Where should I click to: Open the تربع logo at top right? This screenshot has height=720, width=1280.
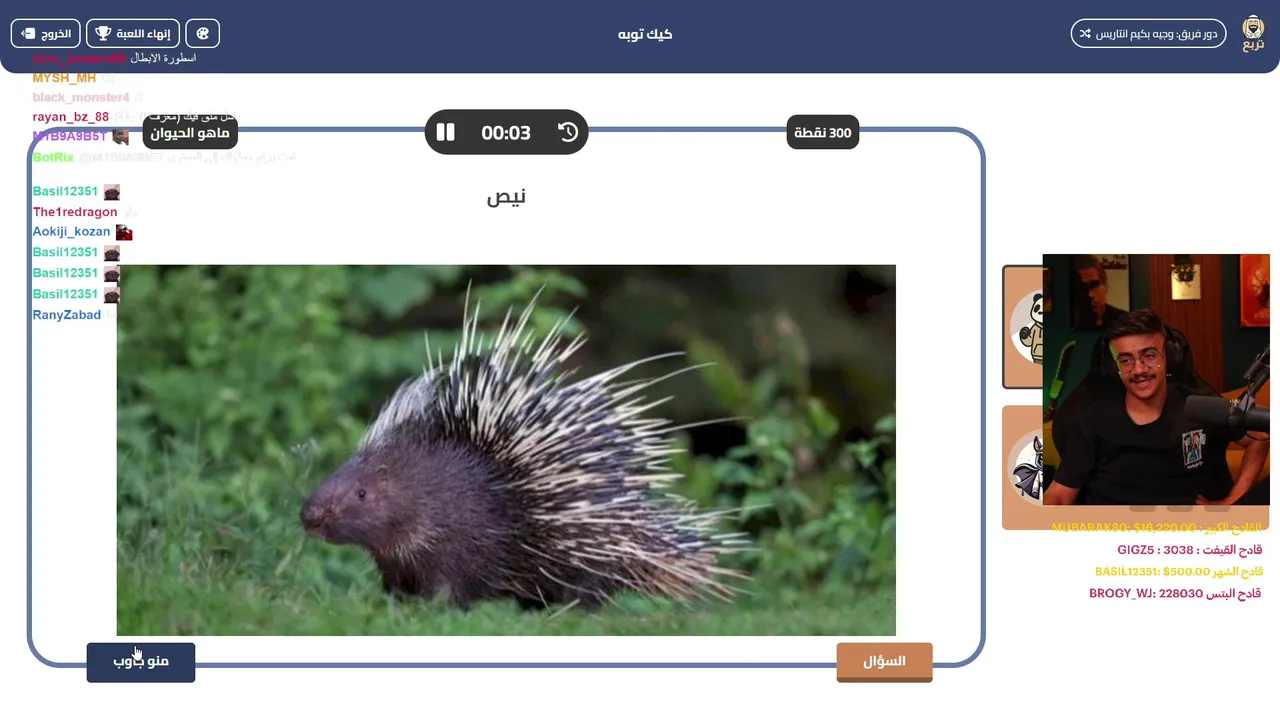click(1253, 33)
